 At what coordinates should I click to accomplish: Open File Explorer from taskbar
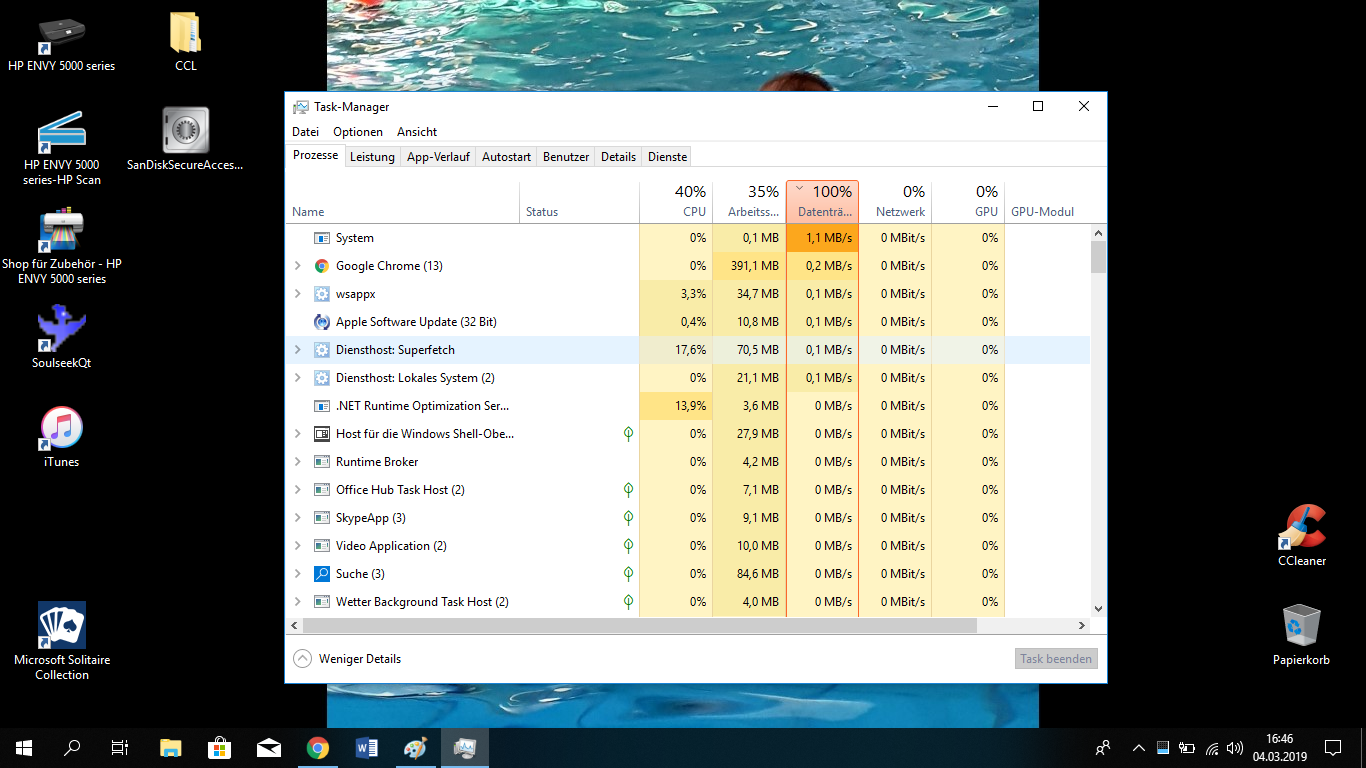(171, 748)
